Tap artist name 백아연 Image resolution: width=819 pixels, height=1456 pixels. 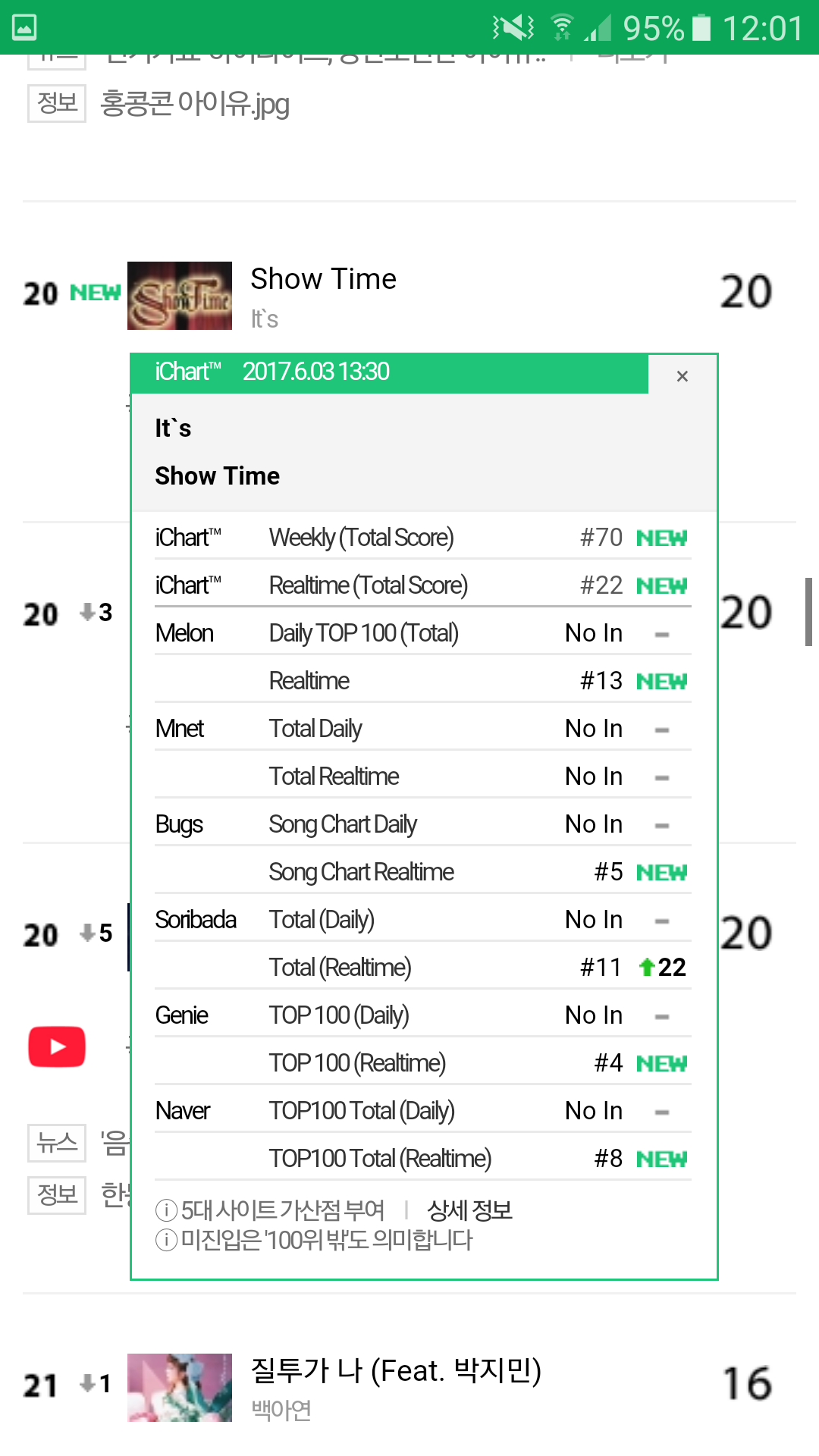tap(281, 1410)
